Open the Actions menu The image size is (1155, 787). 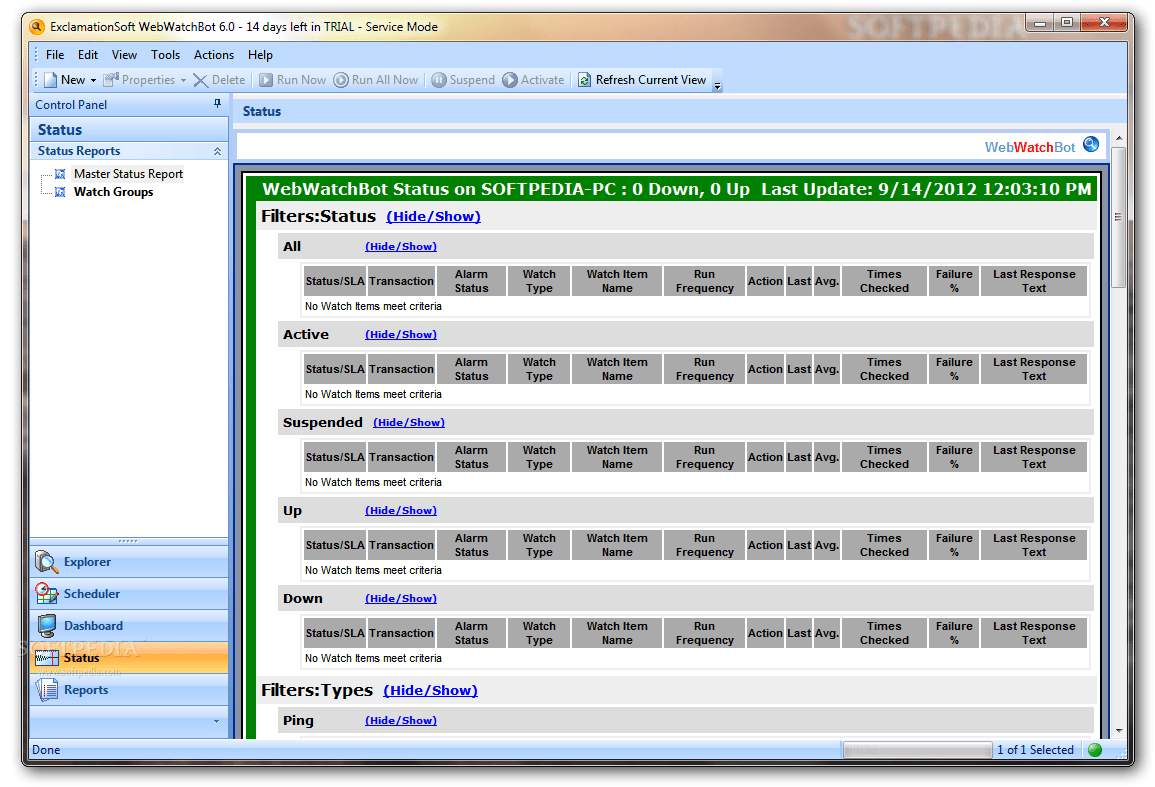(x=214, y=55)
